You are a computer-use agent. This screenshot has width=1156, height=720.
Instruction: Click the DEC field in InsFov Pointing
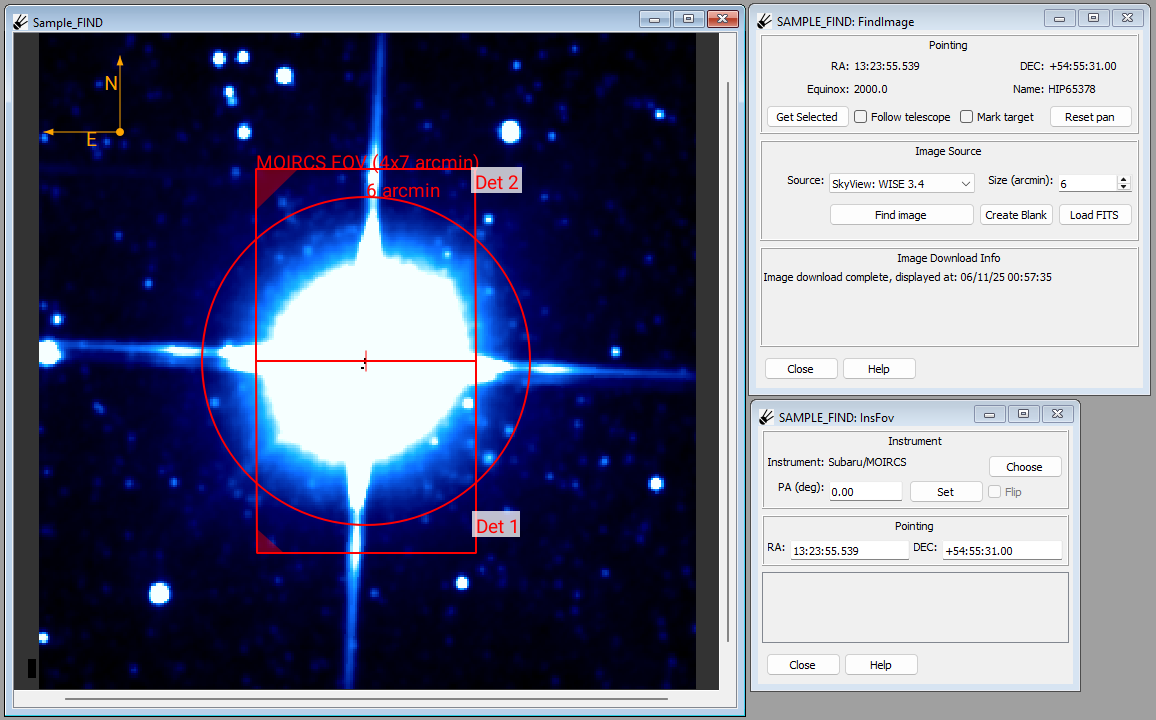pyautogui.click(x=1002, y=551)
